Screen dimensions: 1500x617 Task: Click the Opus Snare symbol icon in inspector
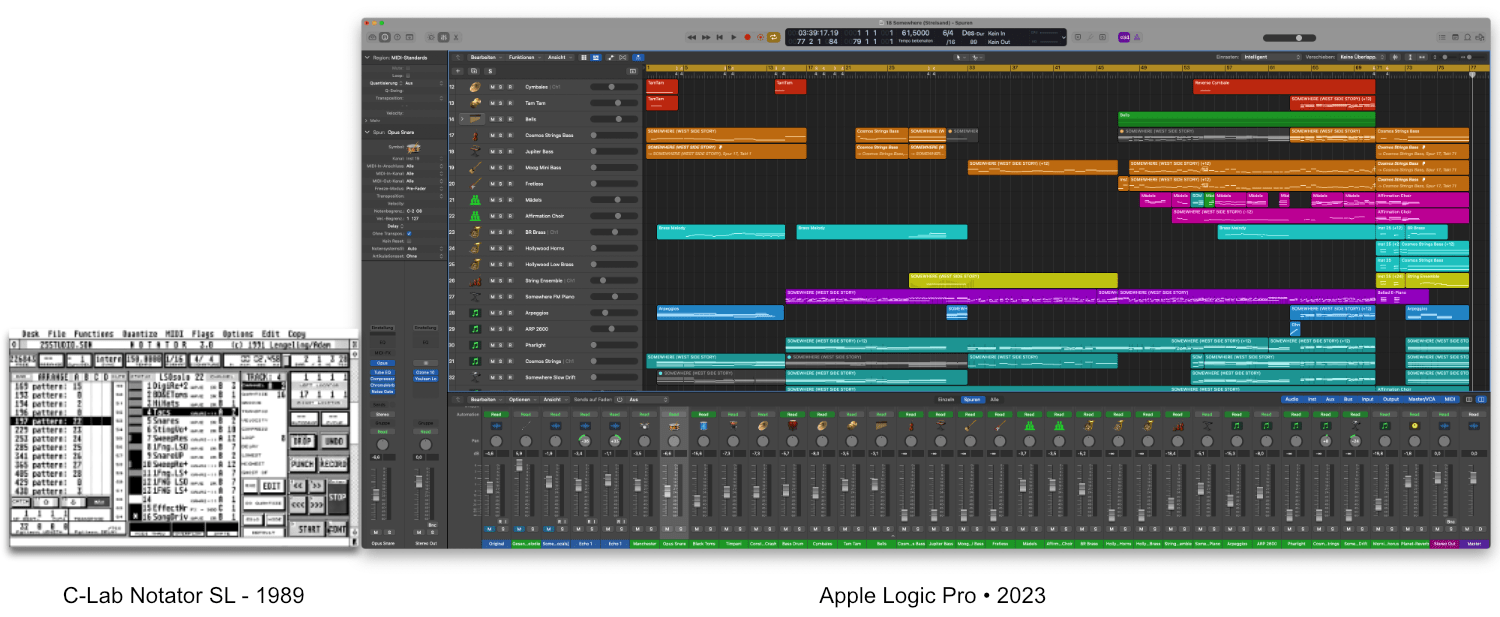pyautogui.click(x=414, y=148)
